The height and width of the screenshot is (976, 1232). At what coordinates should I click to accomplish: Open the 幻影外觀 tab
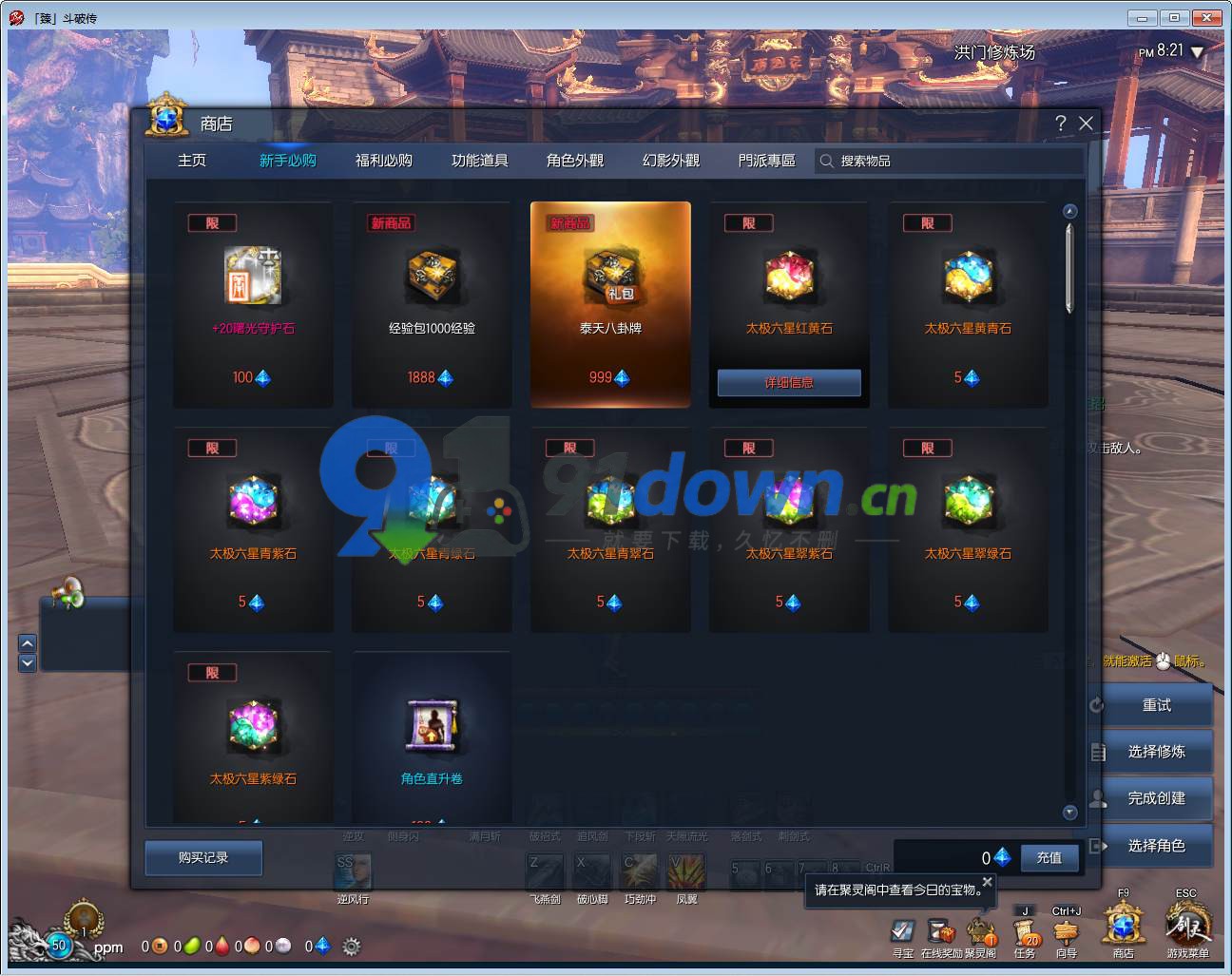pos(671,161)
